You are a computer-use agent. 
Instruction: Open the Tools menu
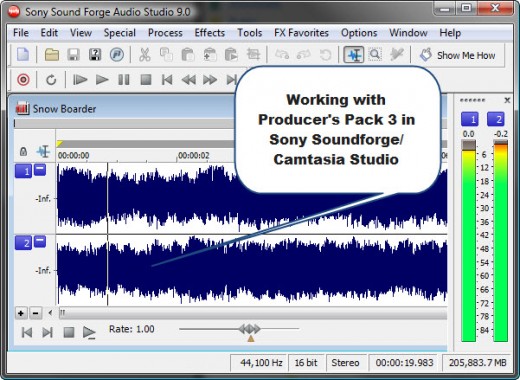coord(249,33)
